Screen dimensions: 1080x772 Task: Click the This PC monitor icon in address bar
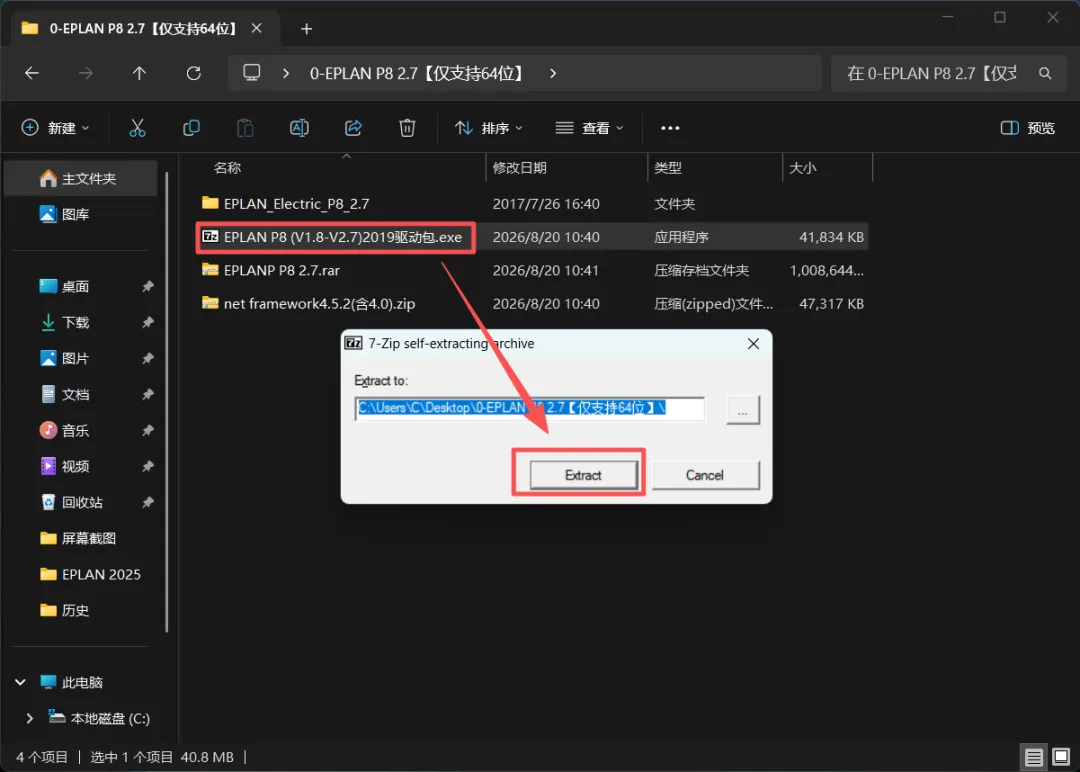tap(251, 72)
